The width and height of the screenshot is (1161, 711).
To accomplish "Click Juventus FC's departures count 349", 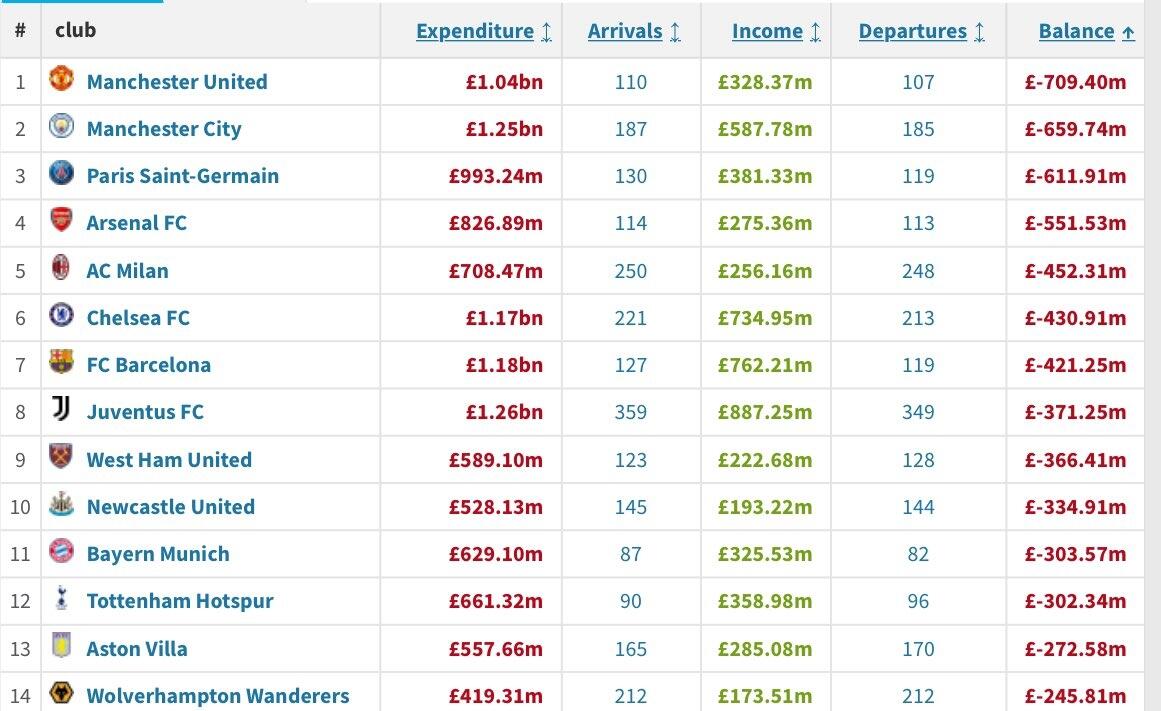I will pyautogui.click(x=918, y=412).
